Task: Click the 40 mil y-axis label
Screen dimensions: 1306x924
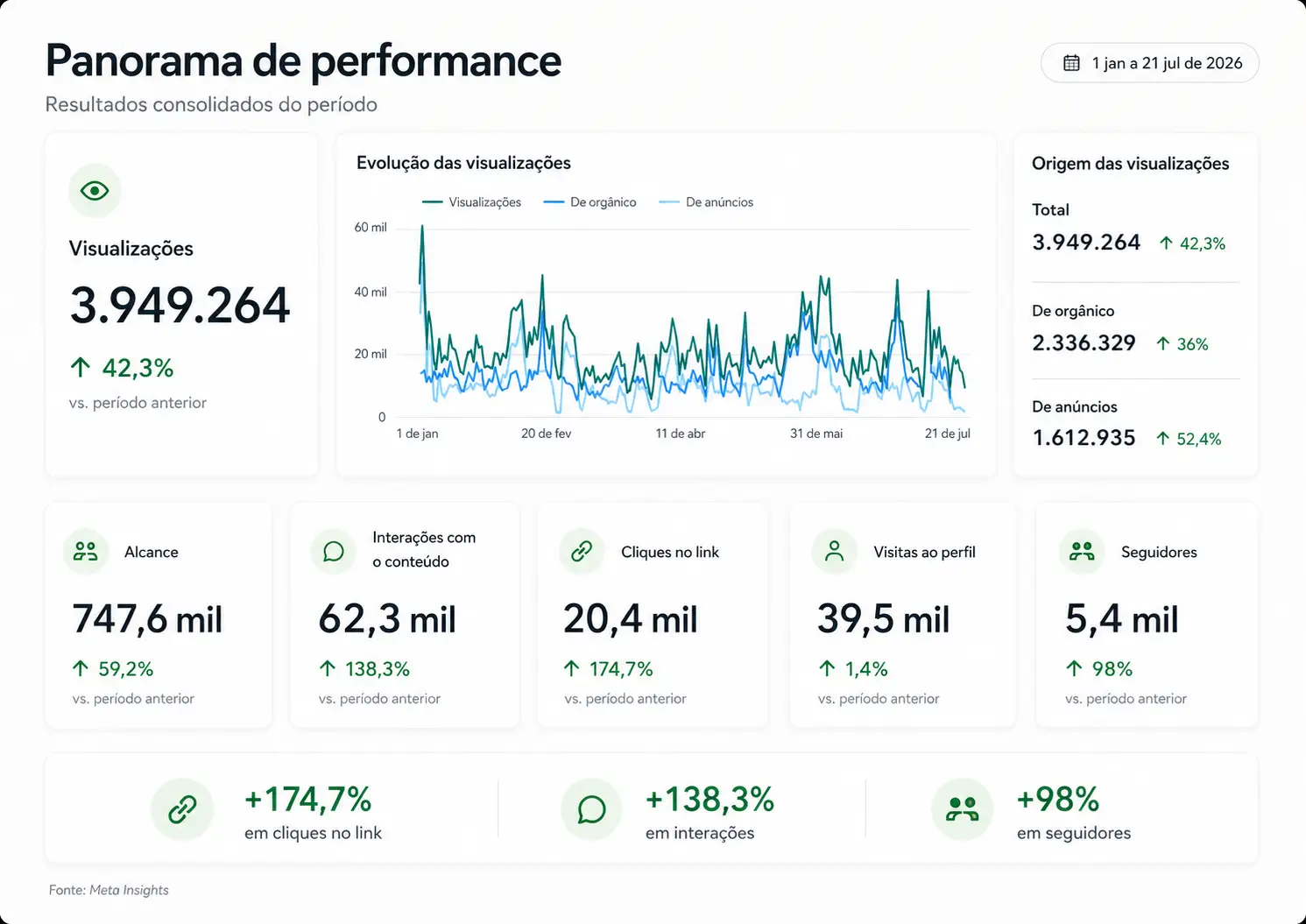Action: (371, 292)
